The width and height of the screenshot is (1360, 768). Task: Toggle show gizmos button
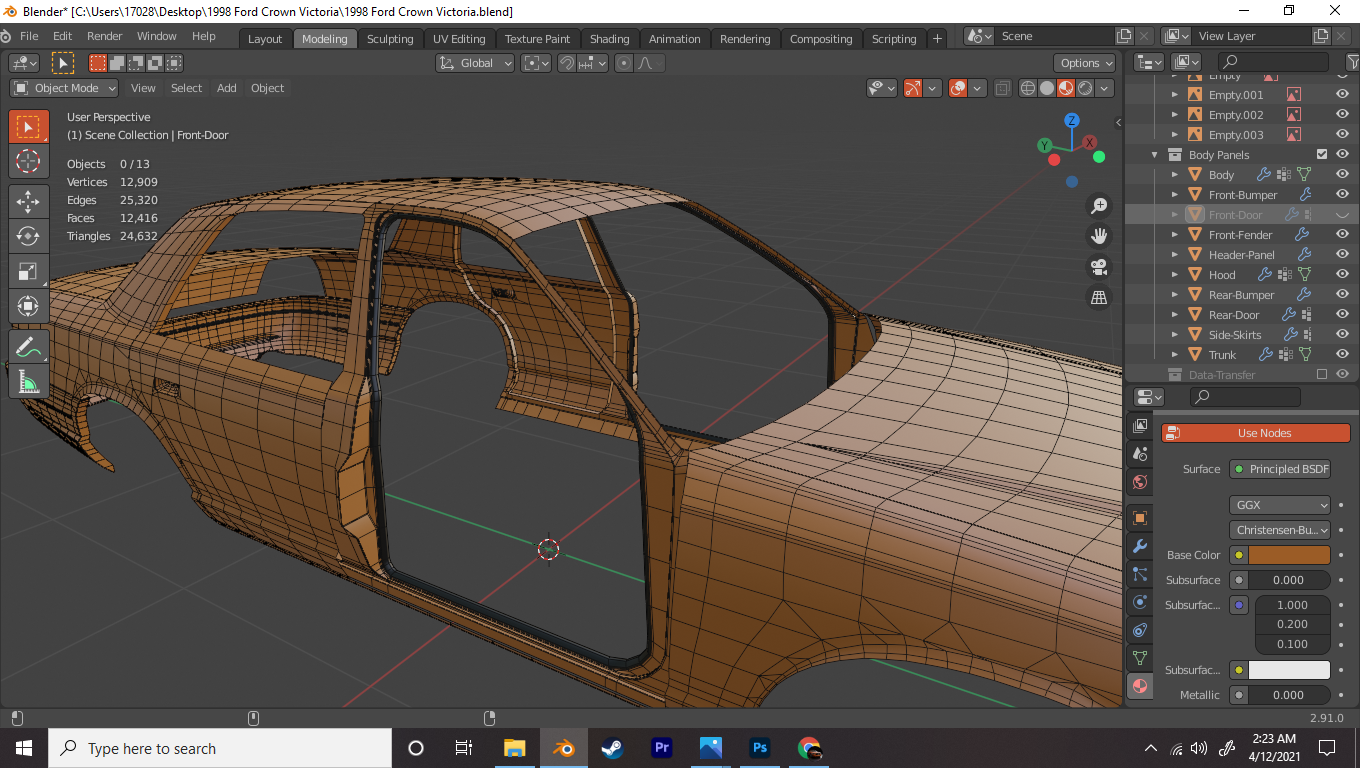click(912, 88)
